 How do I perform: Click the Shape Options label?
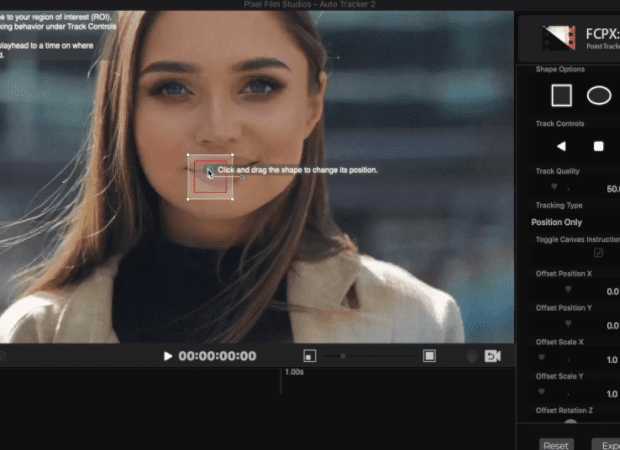click(x=560, y=69)
